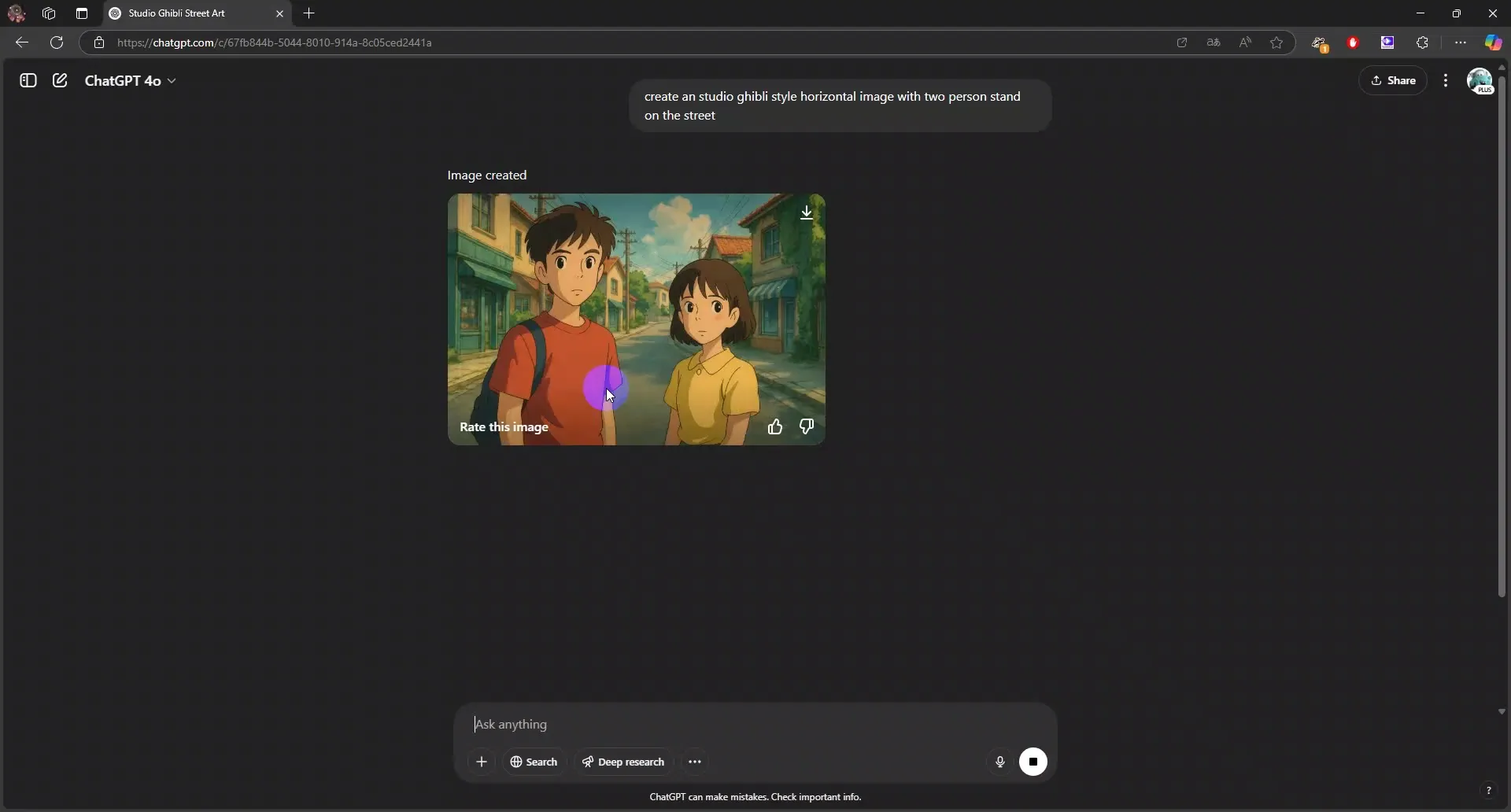
Task: Add this page to favorites
Action: tap(1276, 42)
